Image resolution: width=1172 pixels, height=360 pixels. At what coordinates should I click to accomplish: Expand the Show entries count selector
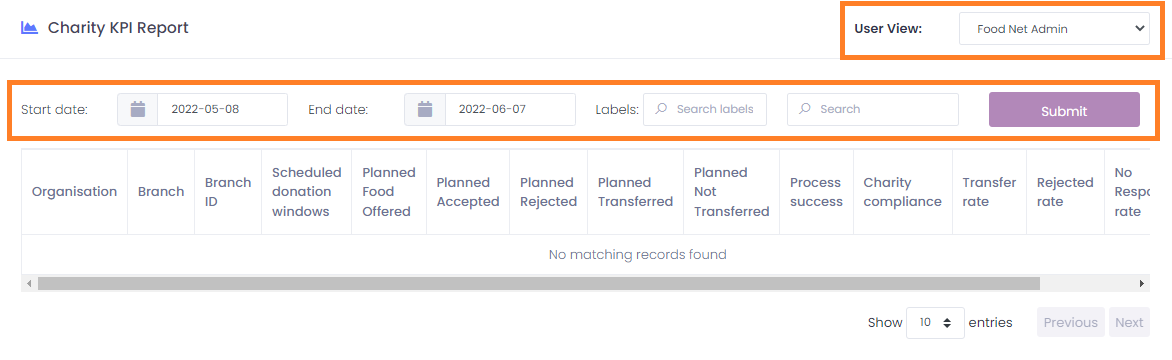(935, 323)
